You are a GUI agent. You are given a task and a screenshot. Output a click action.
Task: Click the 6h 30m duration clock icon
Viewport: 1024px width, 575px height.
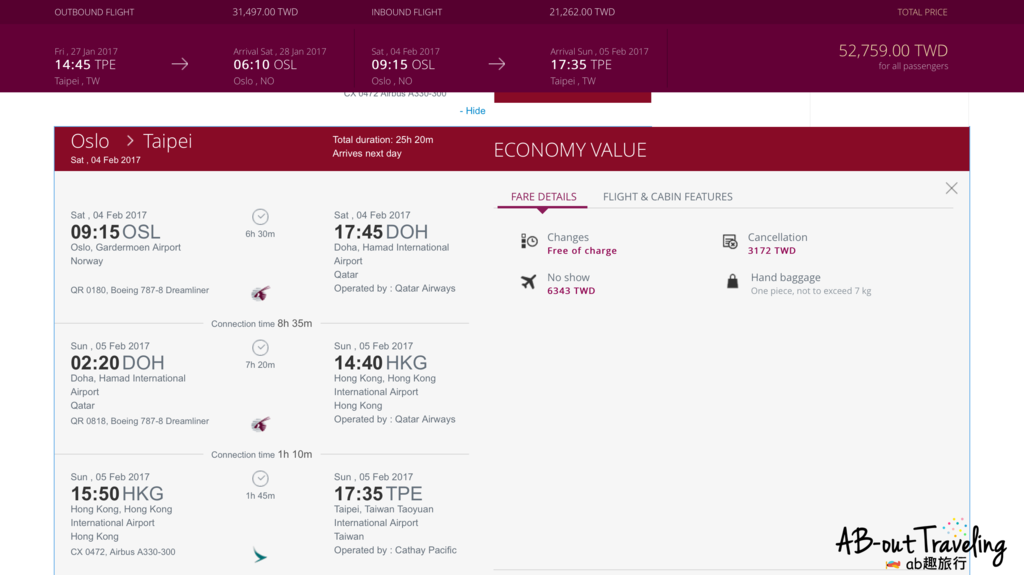point(260,216)
